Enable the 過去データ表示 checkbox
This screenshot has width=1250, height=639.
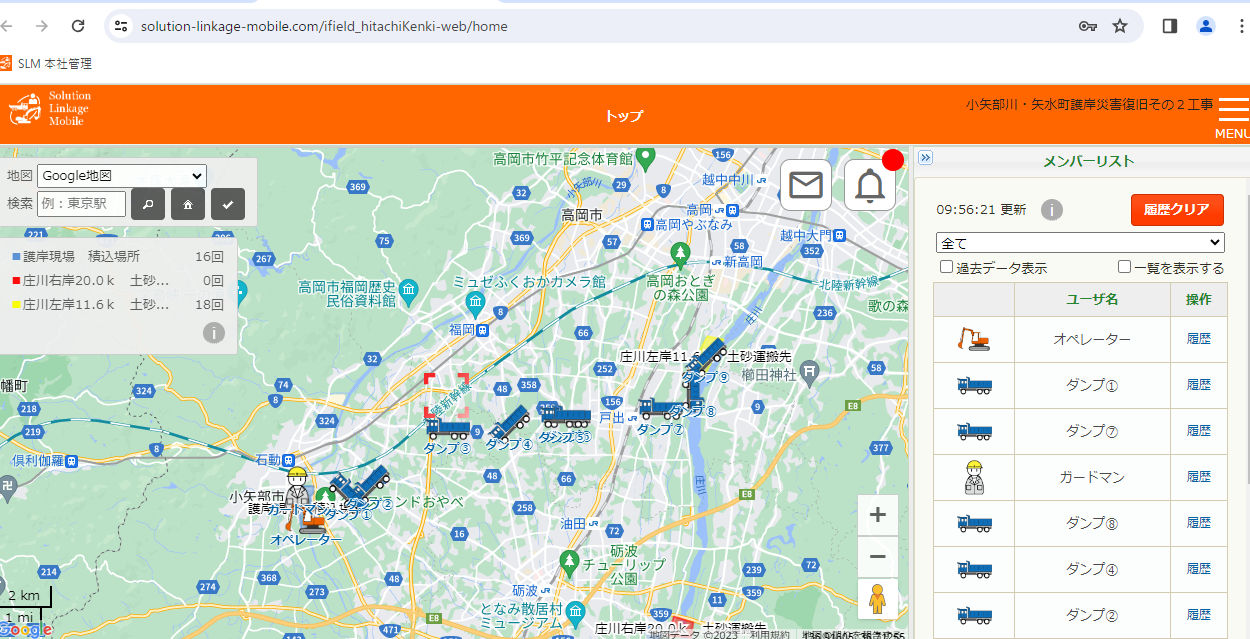click(x=946, y=267)
